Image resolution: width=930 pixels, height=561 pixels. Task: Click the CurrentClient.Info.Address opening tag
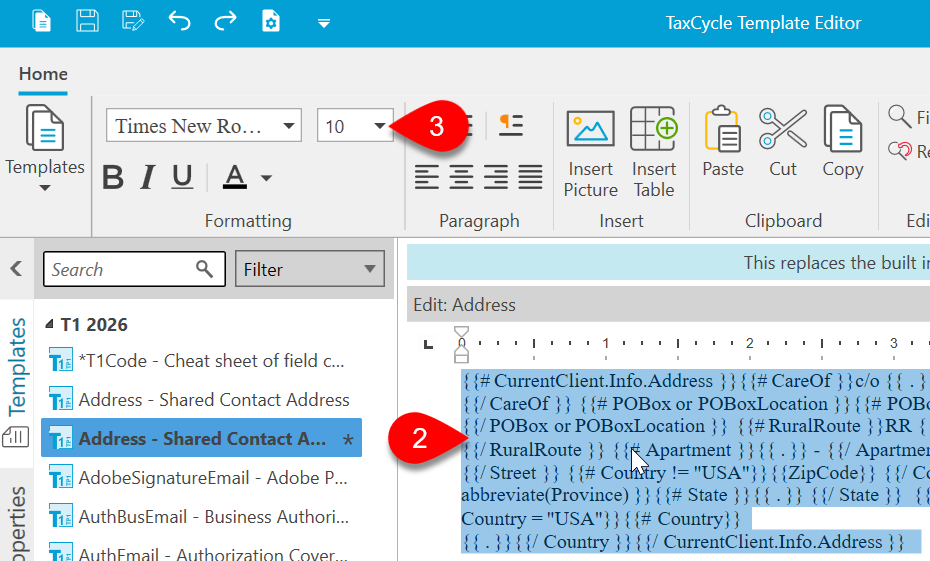tap(595, 381)
